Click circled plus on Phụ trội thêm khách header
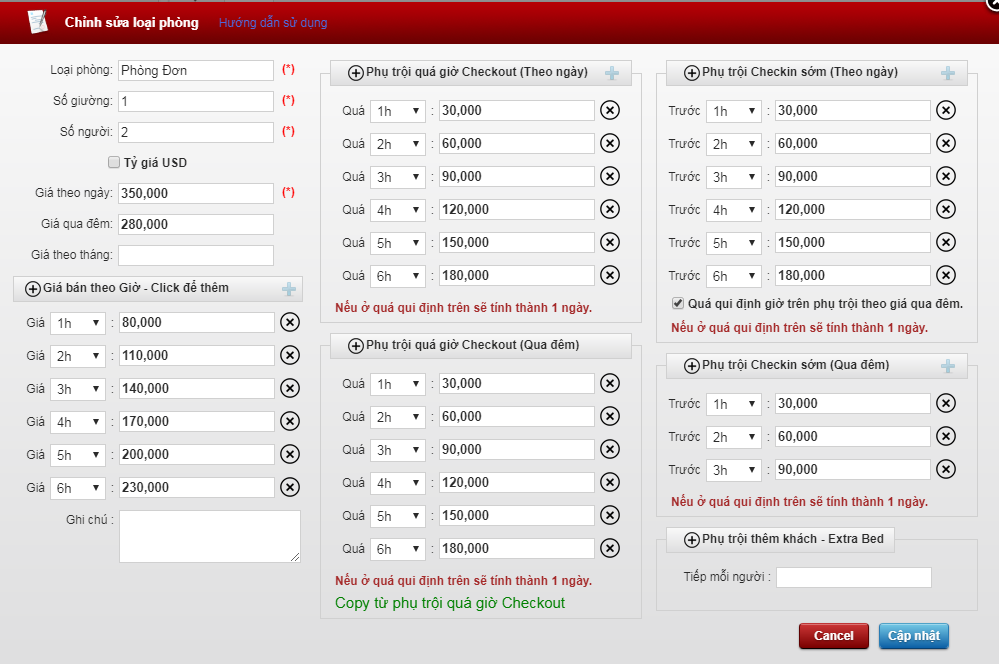 point(691,540)
